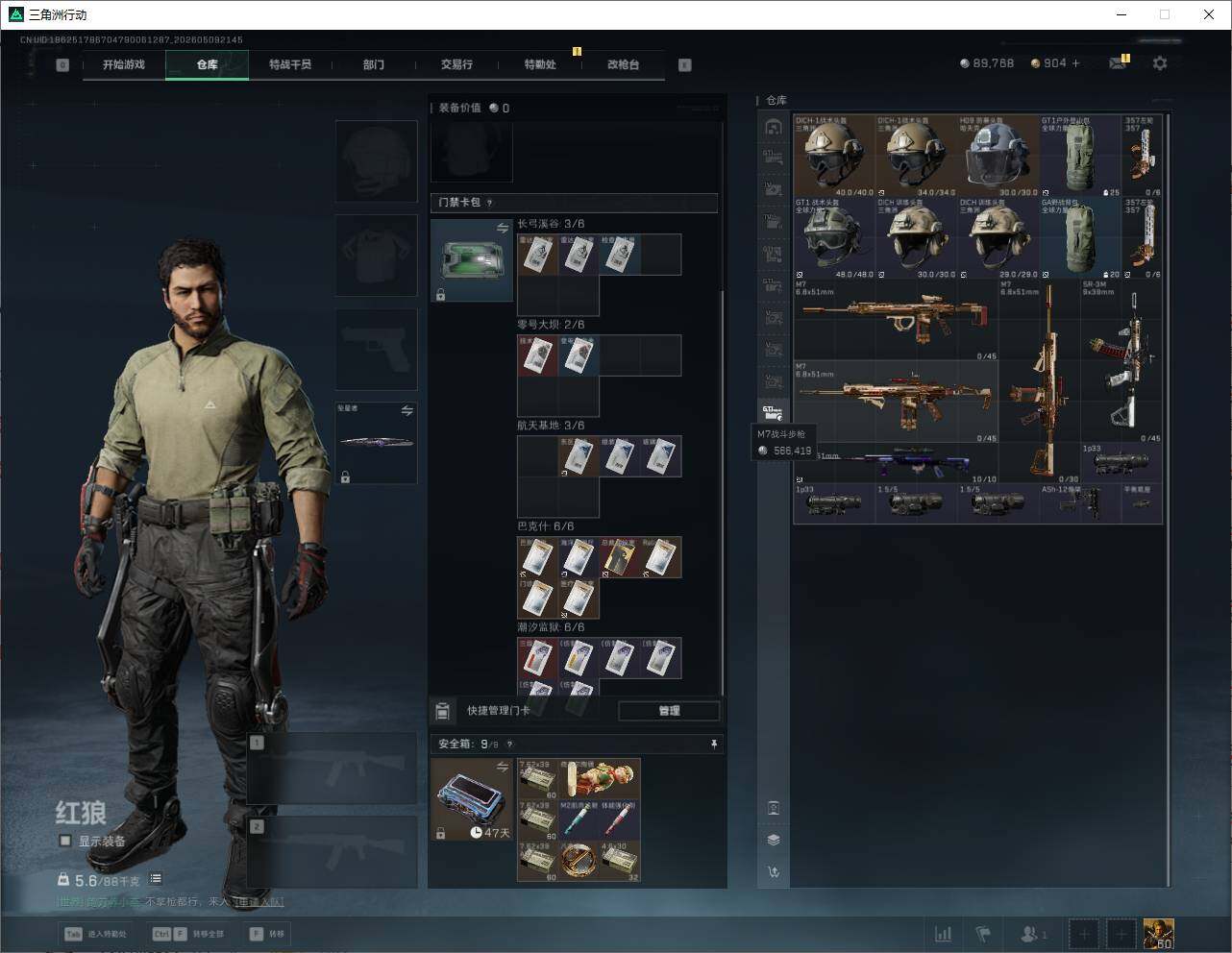This screenshot has height=953, width=1232.
Task: Click the 长弓溪谷: 3/6 keycard section label
Action: point(551,224)
